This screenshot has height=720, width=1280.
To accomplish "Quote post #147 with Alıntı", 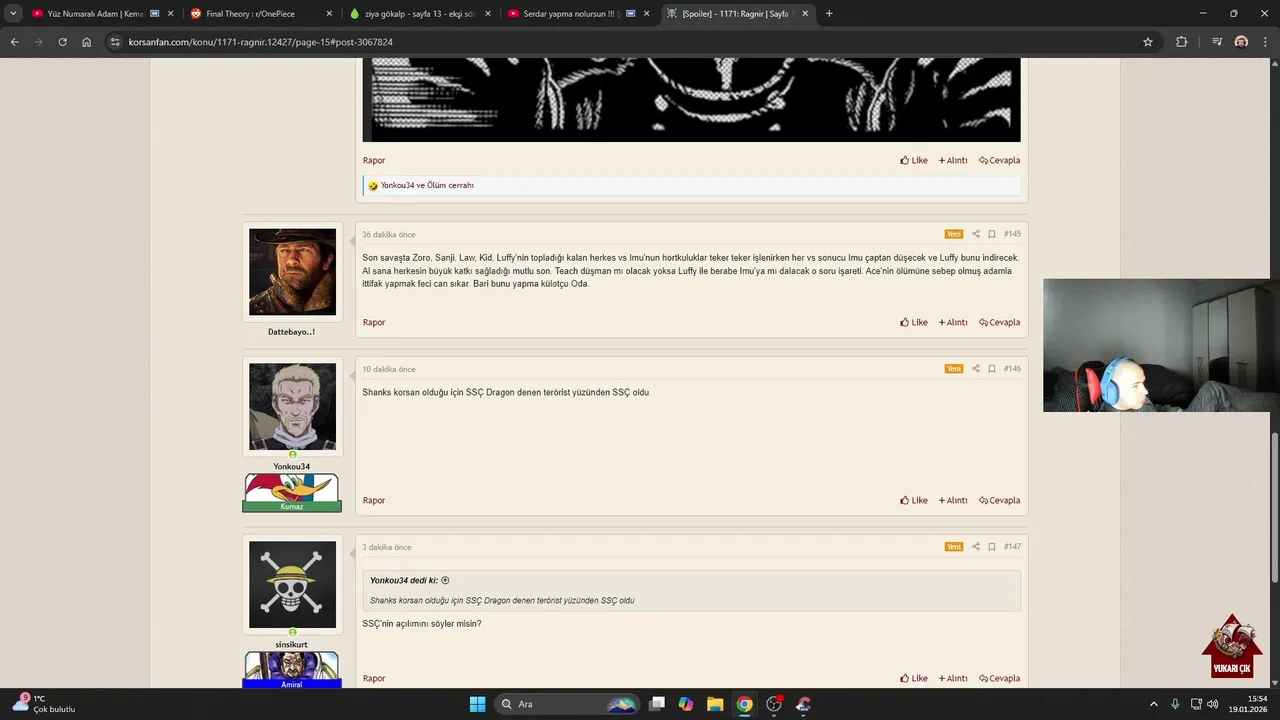I will point(953,678).
